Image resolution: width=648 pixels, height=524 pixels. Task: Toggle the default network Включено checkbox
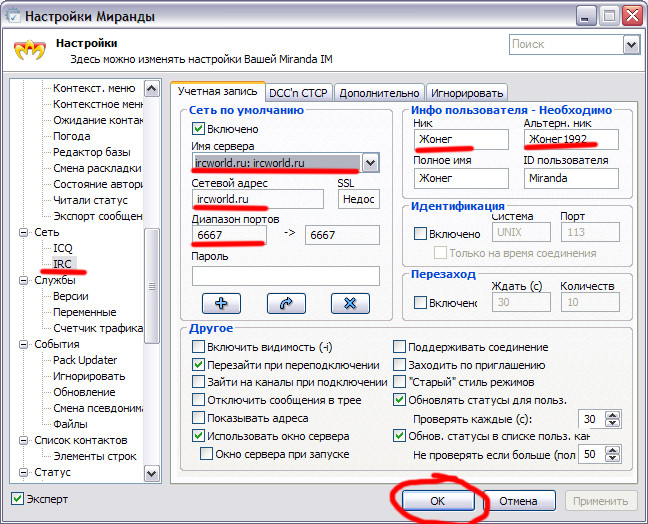[x=198, y=129]
